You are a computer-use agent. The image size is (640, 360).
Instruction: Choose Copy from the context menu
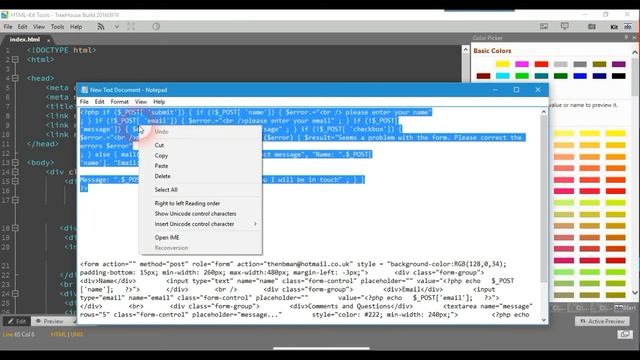coord(161,156)
